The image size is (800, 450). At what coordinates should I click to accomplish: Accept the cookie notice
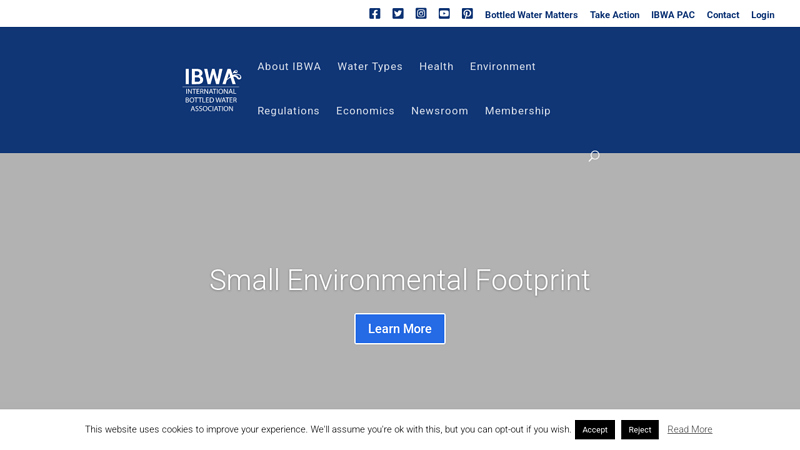pos(595,430)
